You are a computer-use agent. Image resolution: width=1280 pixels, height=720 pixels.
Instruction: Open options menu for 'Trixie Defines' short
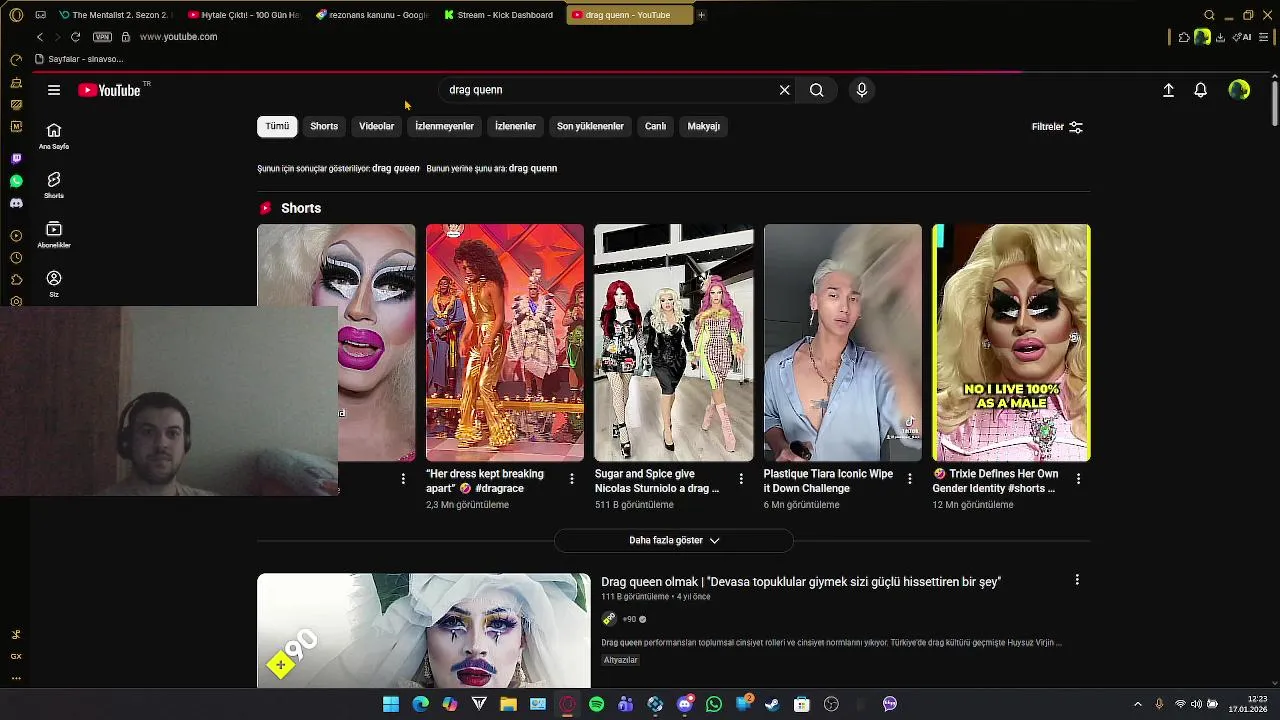1079,479
